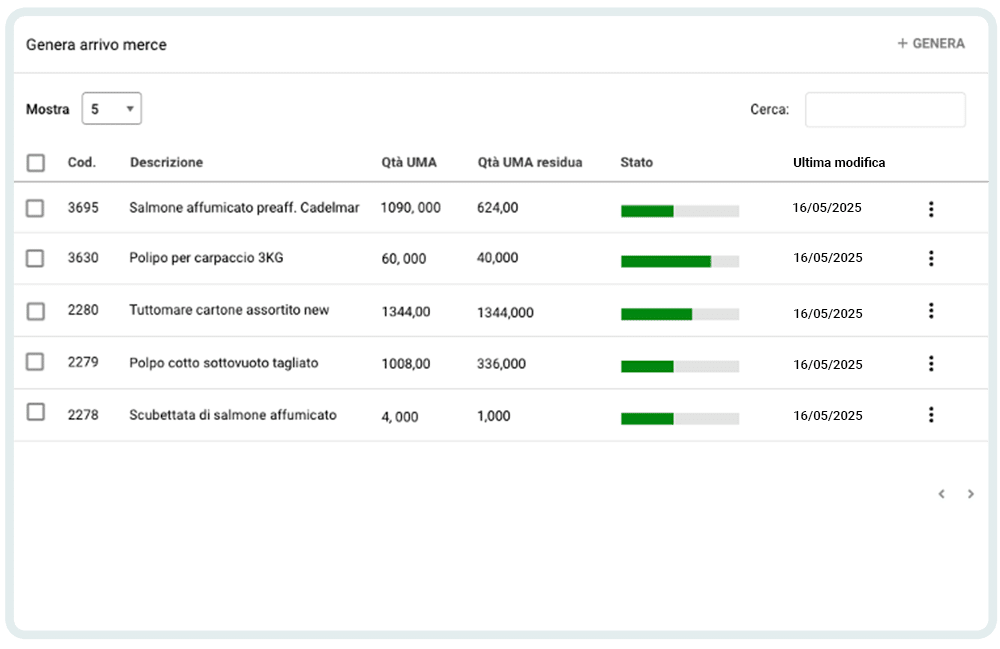
Task: Go to the previous page arrow
Action: click(941, 494)
